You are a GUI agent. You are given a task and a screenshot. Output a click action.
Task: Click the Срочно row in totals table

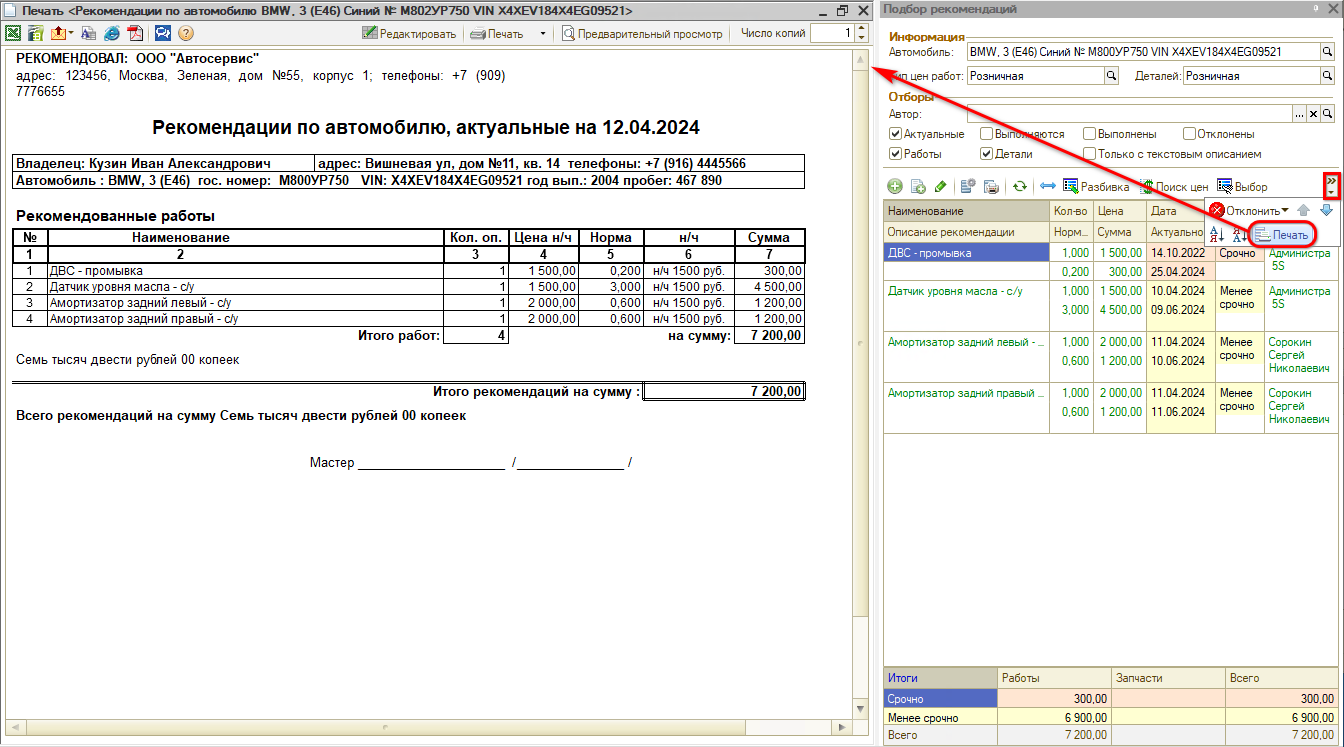point(1111,699)
